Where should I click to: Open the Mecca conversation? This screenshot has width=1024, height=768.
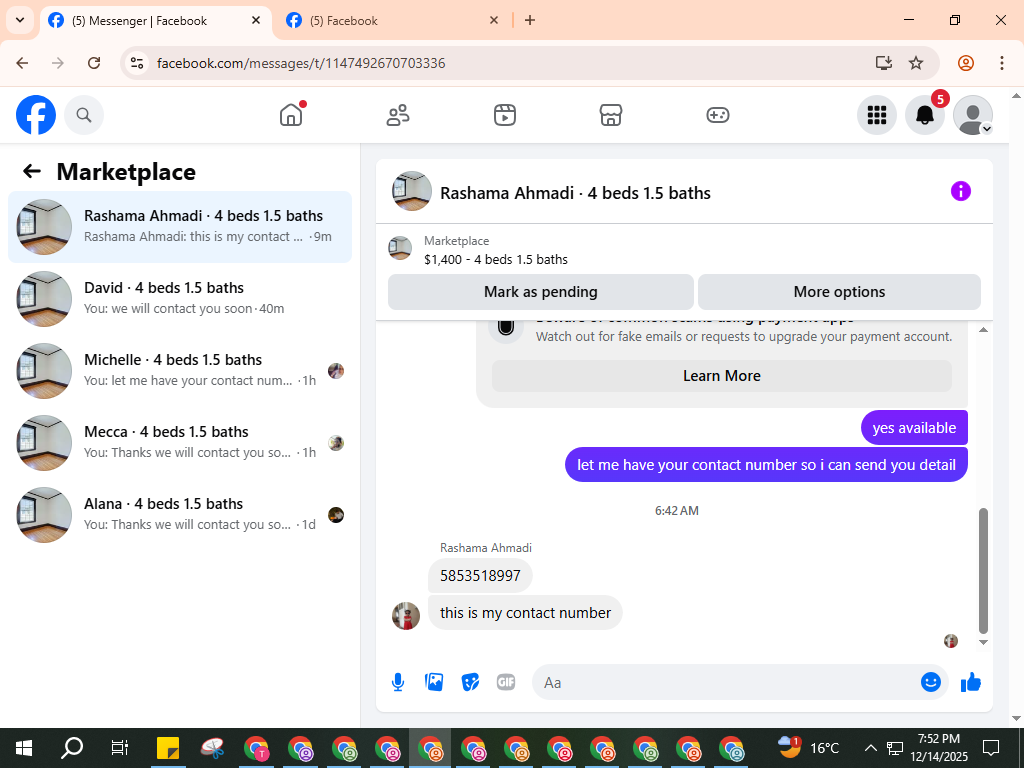pyautogui.click(x=180, y=443)
